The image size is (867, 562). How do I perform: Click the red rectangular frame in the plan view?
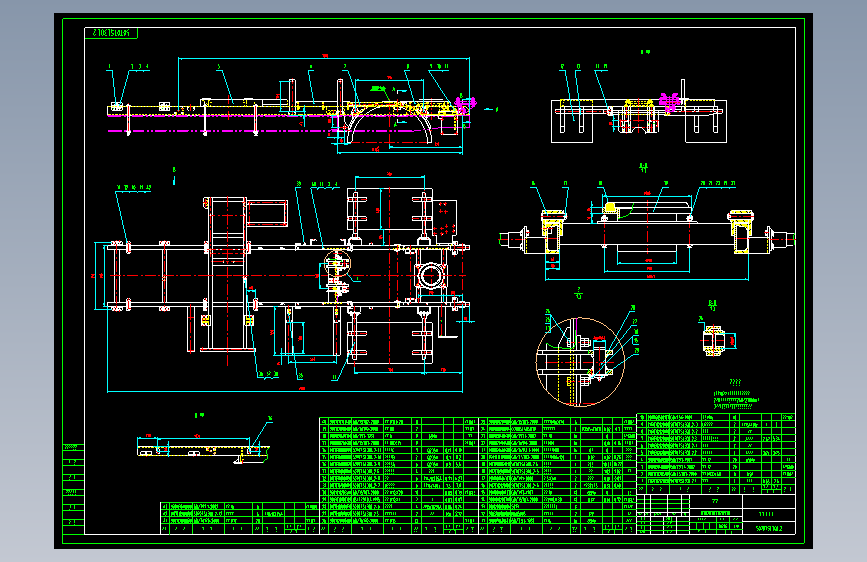pos(267,214)
